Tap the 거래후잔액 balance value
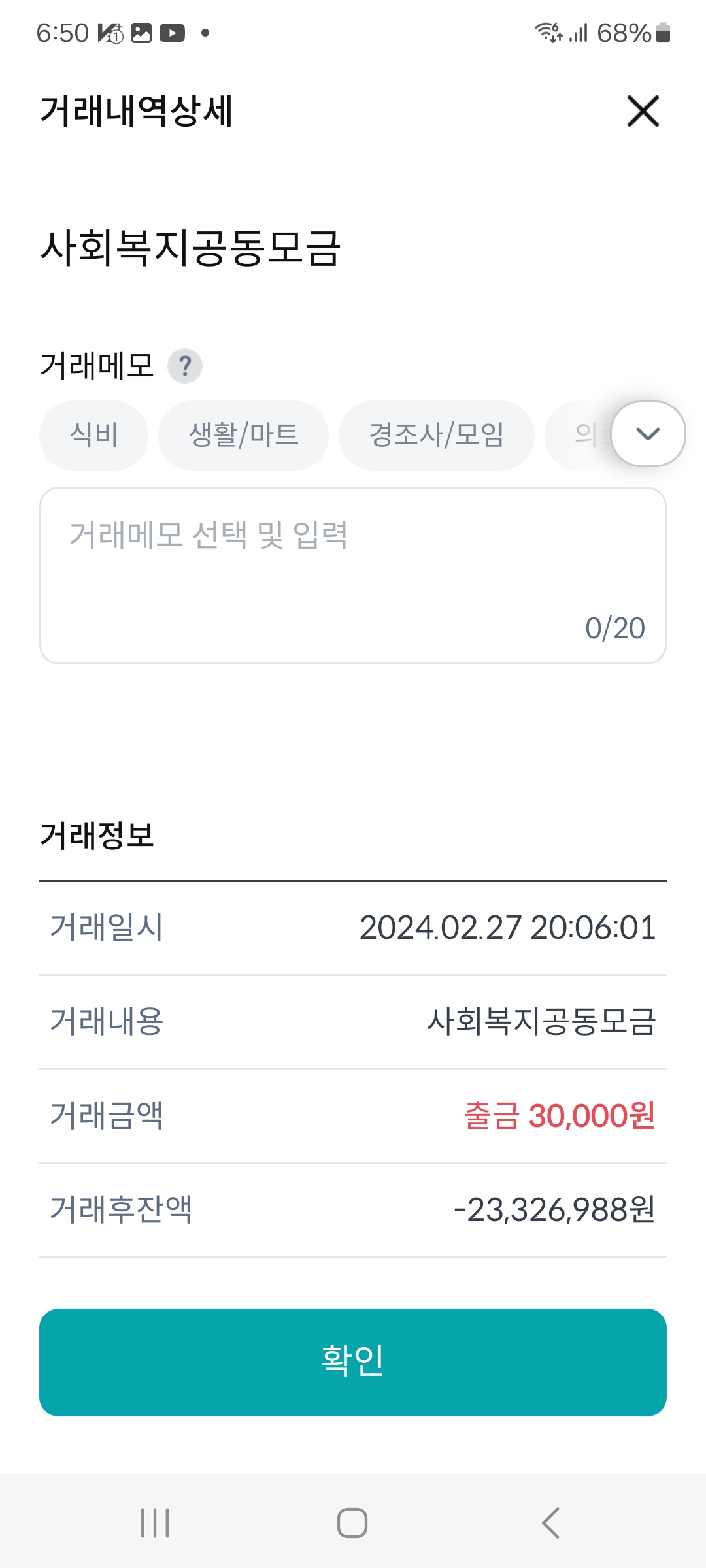Image resolution: width=706 pixels, height=1568 pixels. pyautogui.click(x=554, y=1210)
